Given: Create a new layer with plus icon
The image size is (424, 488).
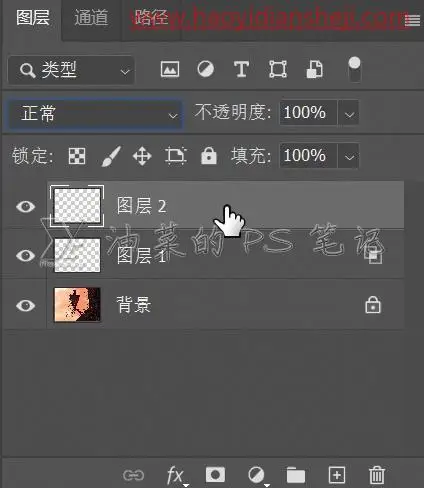Looking at the screenshot, I should click(x=337, y=475).
